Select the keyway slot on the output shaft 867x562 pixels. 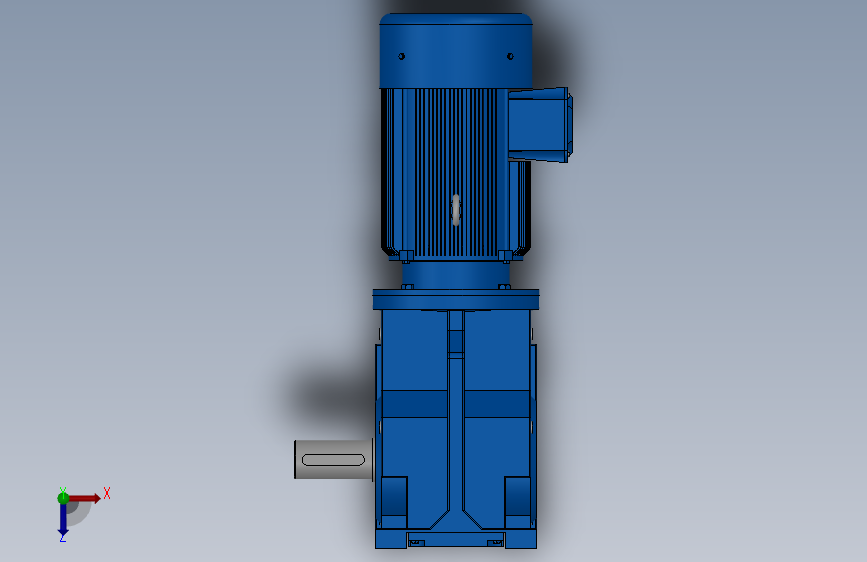pos(333,460)
